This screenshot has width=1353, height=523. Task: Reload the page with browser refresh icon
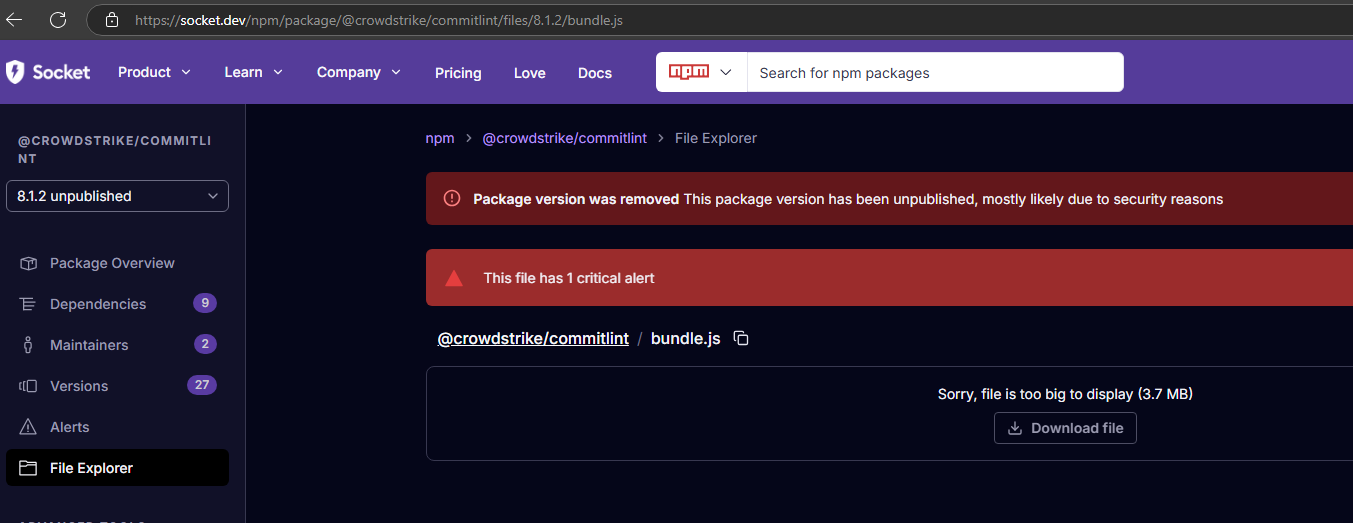(x=58, y=19)
